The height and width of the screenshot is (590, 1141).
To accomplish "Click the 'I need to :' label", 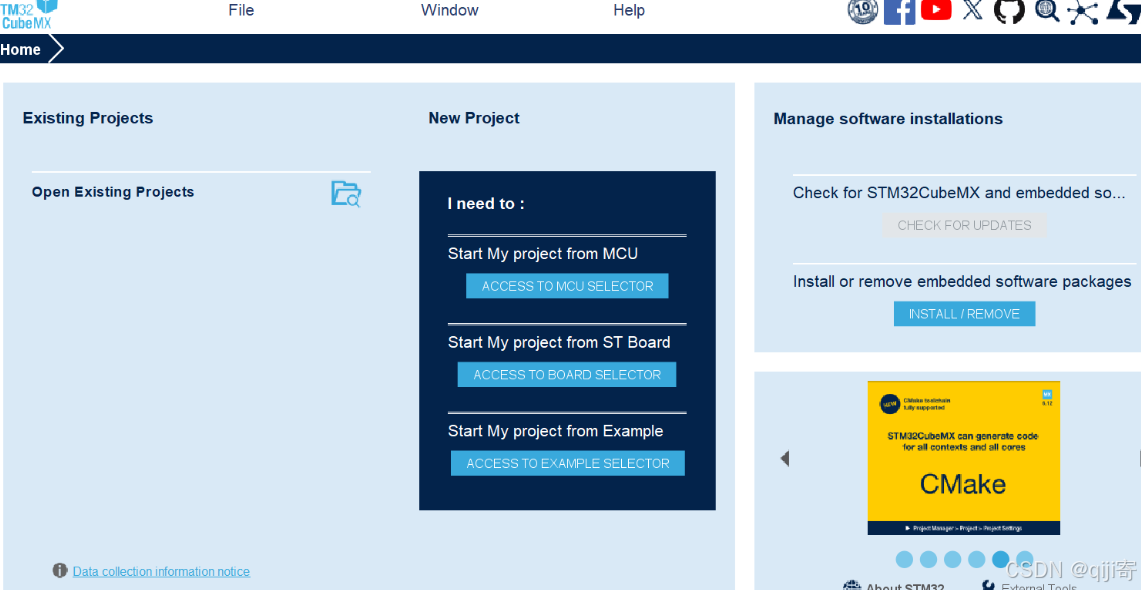I will click(486, 204).
